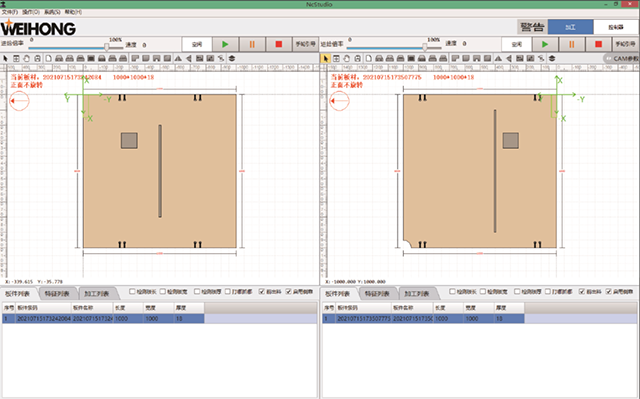Click new blank page icon in left toolbar
Viewport: 640px width, 399px height.
48,58
